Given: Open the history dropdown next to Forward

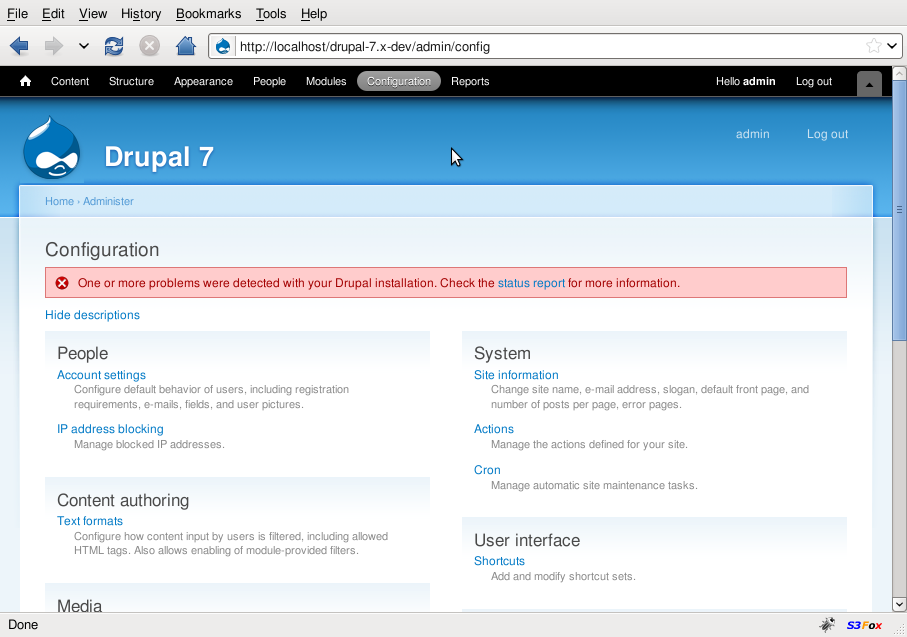Looking at the screenshot, I should (84, 46).
